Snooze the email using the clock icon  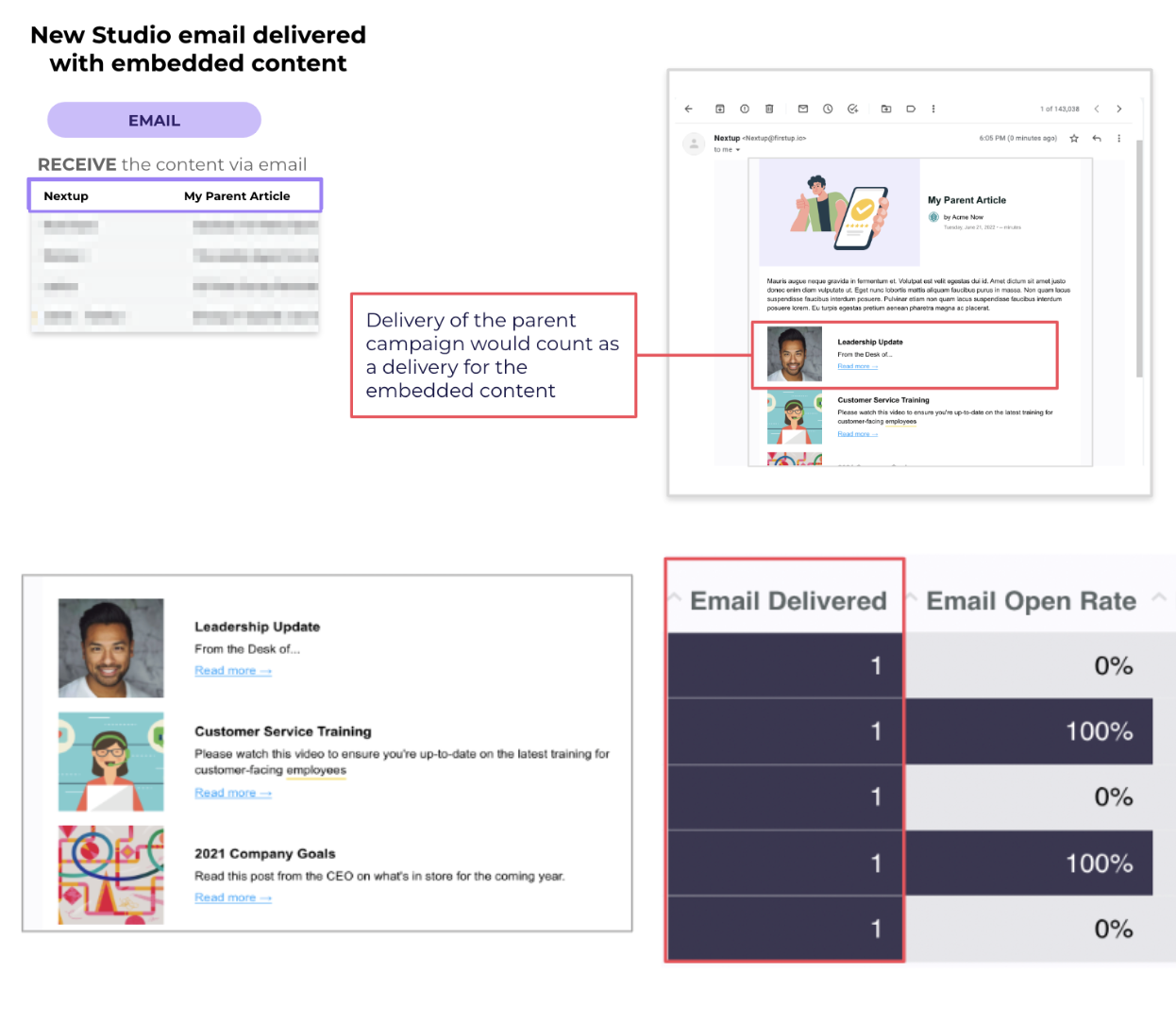(x=827, y=108)
